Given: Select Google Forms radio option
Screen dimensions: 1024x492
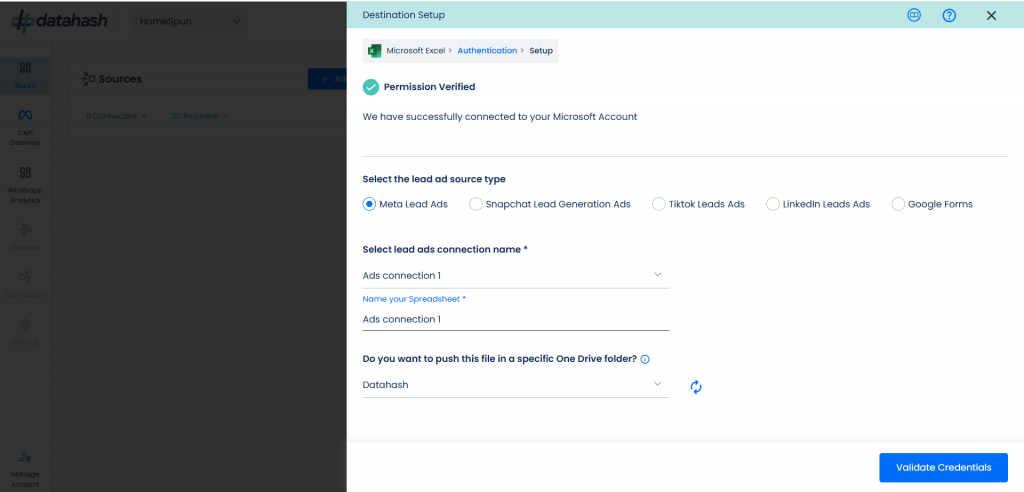Looking at the screenshot, I should (x=899, y=204).
